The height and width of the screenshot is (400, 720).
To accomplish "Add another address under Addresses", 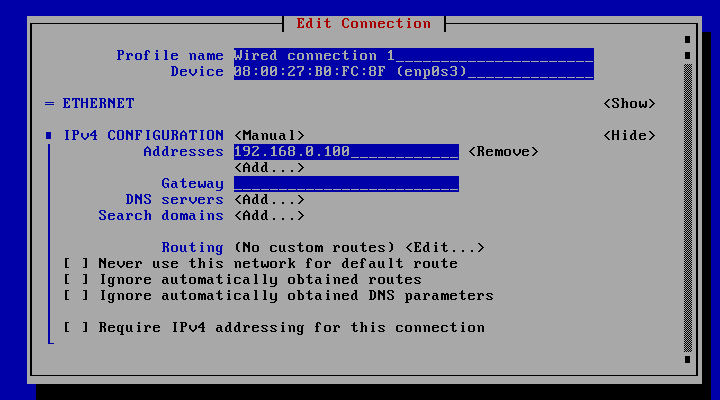I will tap(269, 167).
